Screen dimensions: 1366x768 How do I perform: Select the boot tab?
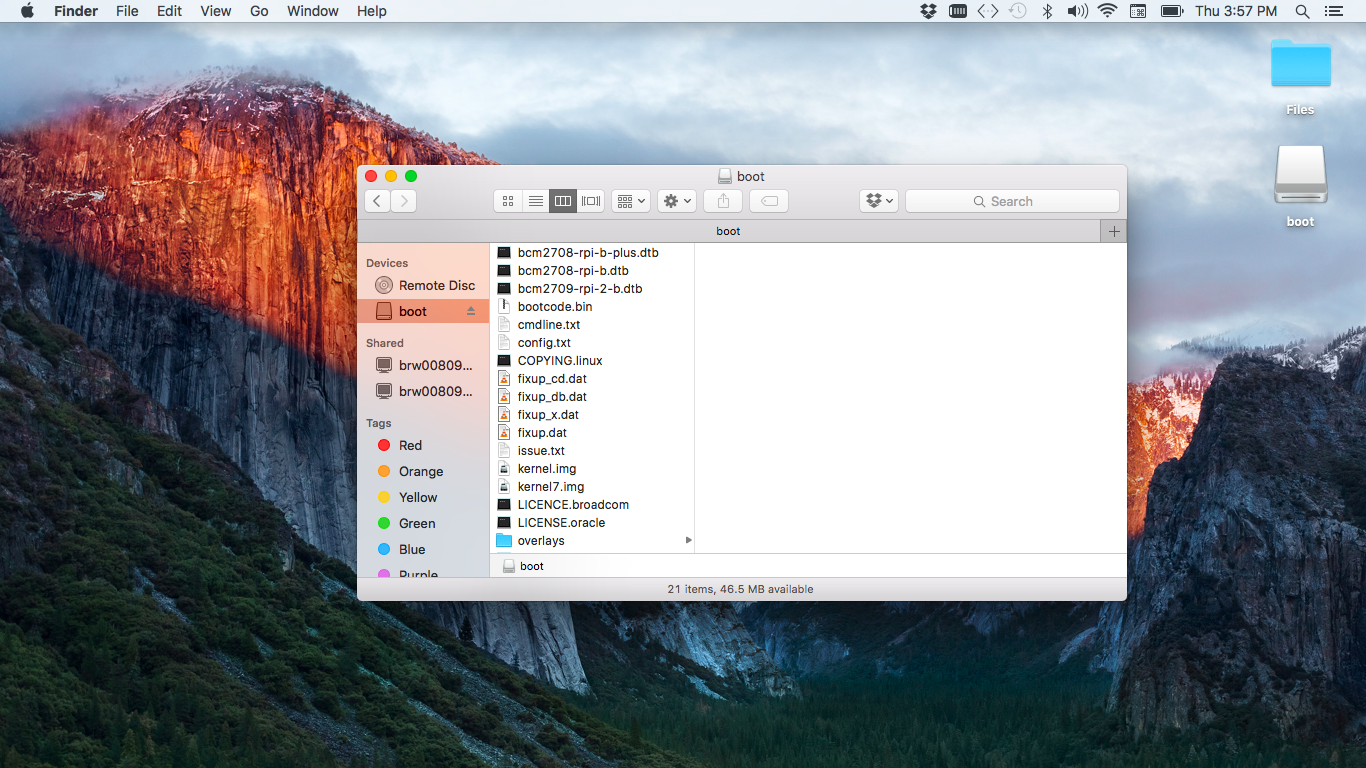[x=728, y=231]
